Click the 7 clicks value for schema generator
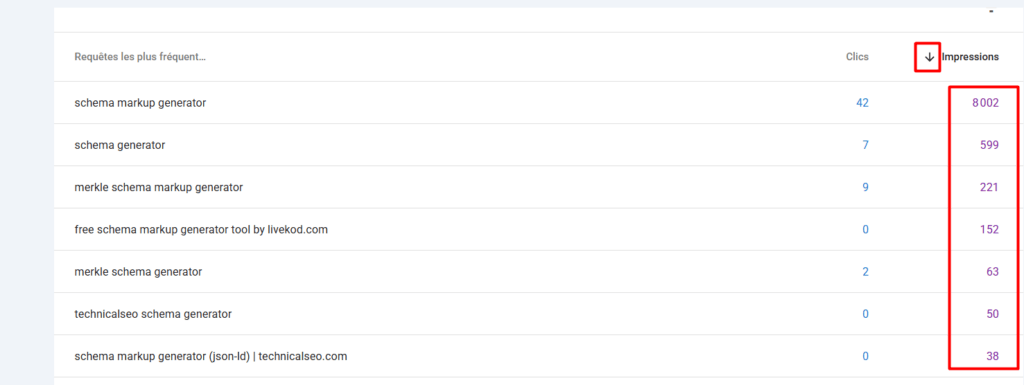 tap(865, 145)
